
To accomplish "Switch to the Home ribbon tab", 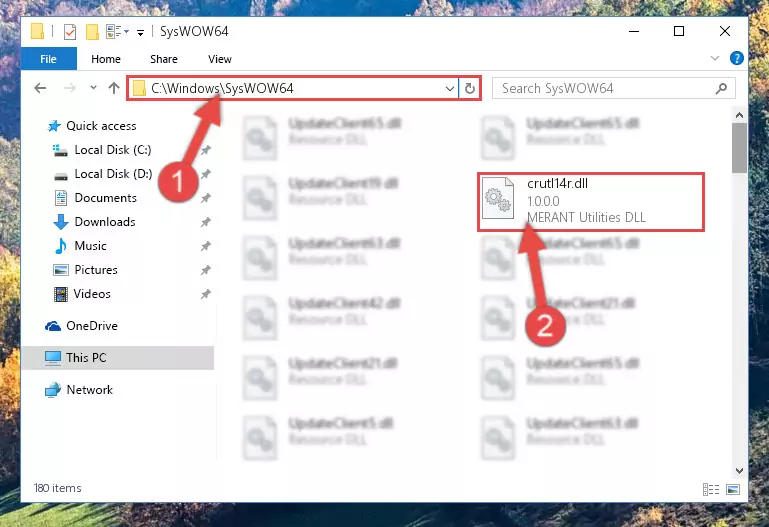I will [105, 59].
